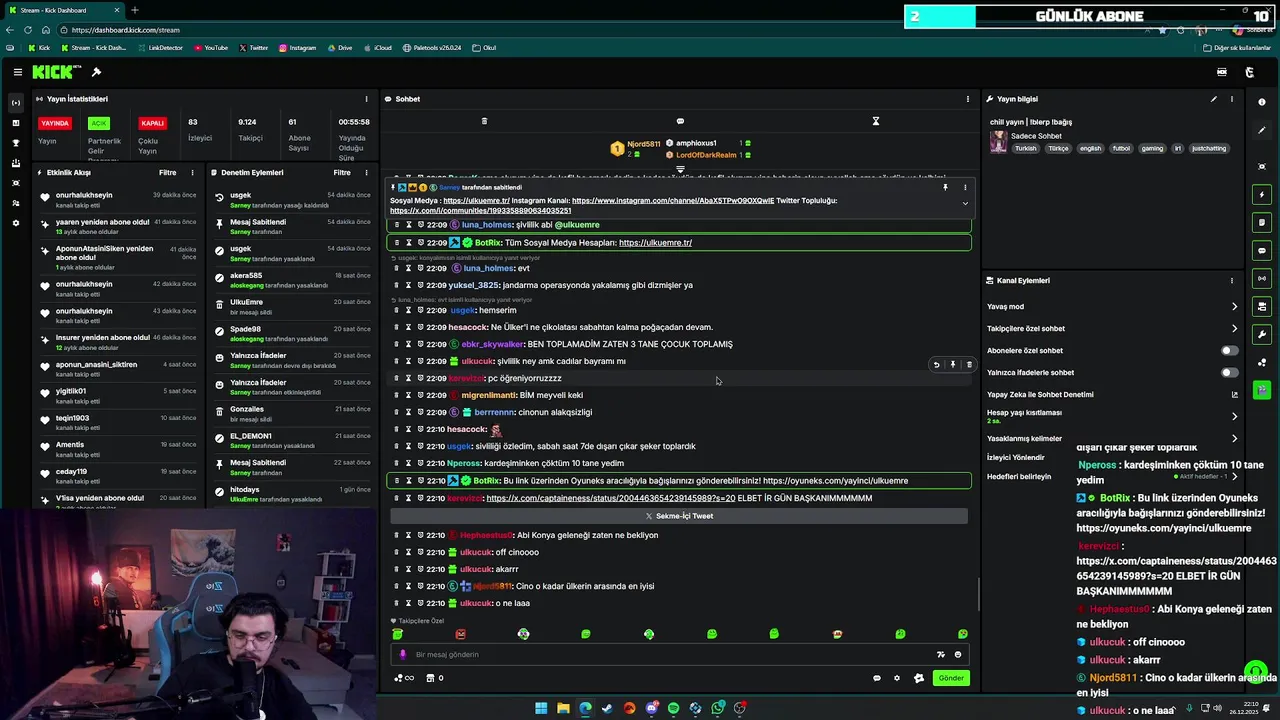Click the green highlighted icon in right sidebar
This screenshot has width=1280, height=720.
pyautogui.click(x=1262, y=390)
